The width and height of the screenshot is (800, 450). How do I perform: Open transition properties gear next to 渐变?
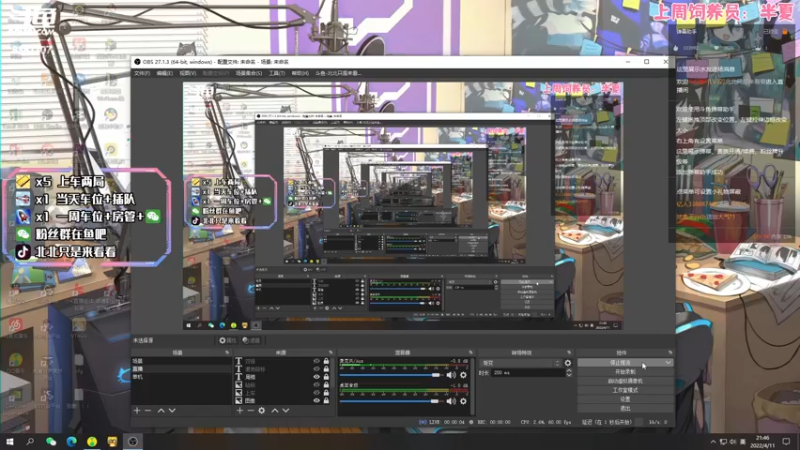coord(568,363)
